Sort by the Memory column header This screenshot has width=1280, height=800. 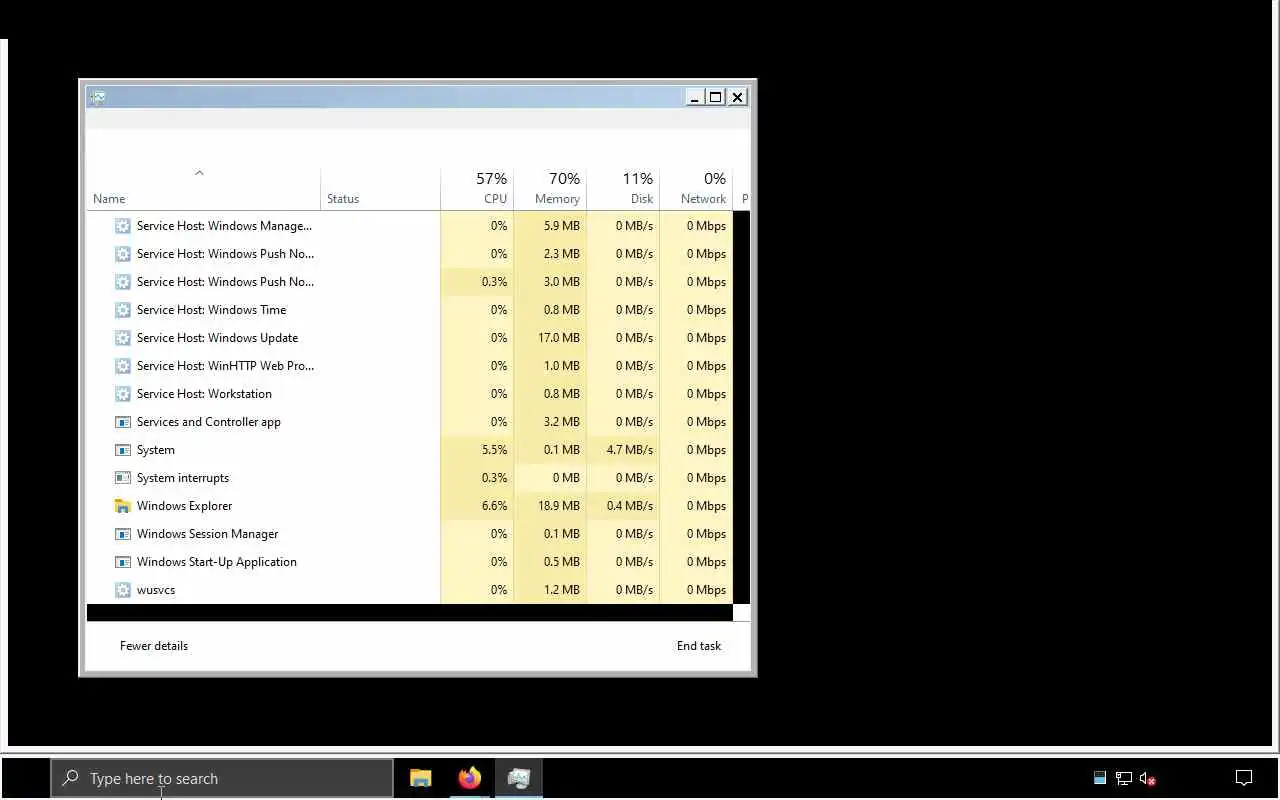coord(550,187)
